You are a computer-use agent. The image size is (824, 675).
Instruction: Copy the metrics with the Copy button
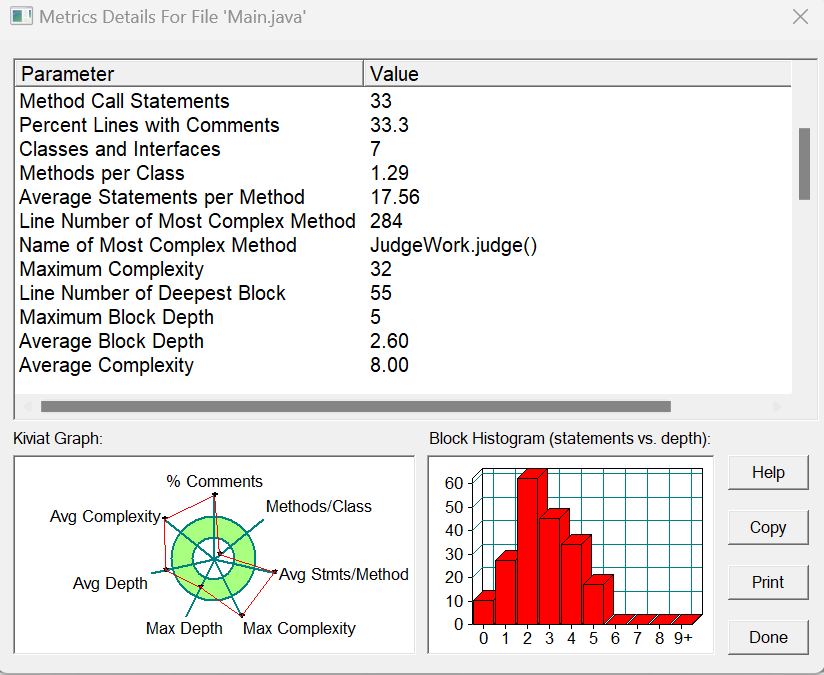click(768, 527)
